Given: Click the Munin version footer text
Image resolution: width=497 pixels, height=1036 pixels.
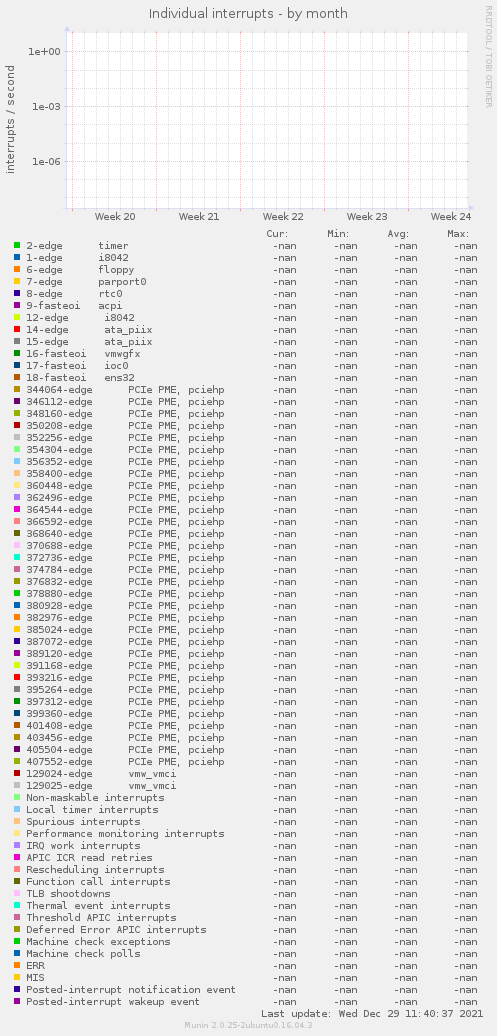Looking at the screenshot, I should pyautogui.click(x=248, y=1025).
